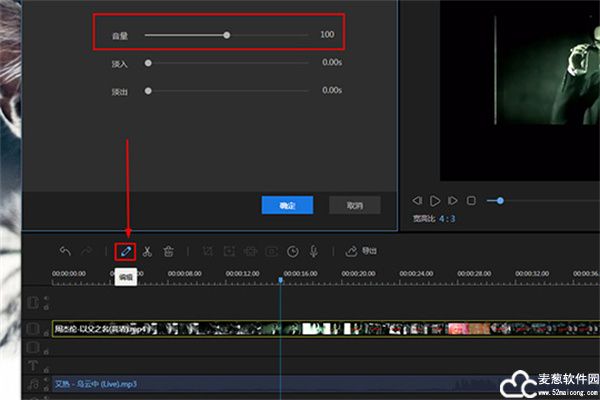This screenshot has height=400, width=600.
Task: Click the microphone voiceover icon
Action: click(x=314, y=251)
